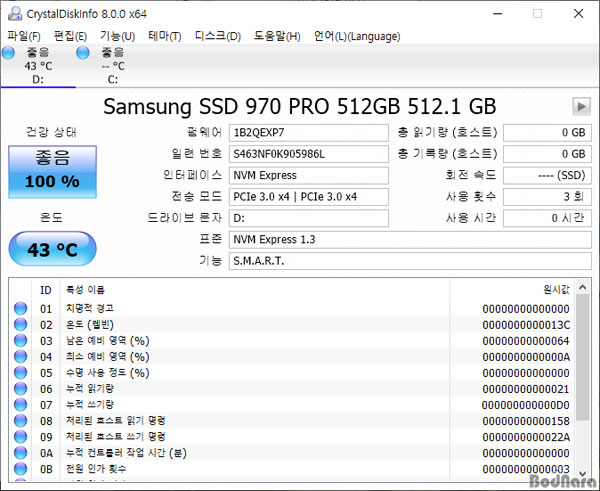Image resolution: width=600 pixels, height=491 pixels.
Task: Click raw value 00000000000000D0
Action: pyautogui.click(x=526, y=405)
